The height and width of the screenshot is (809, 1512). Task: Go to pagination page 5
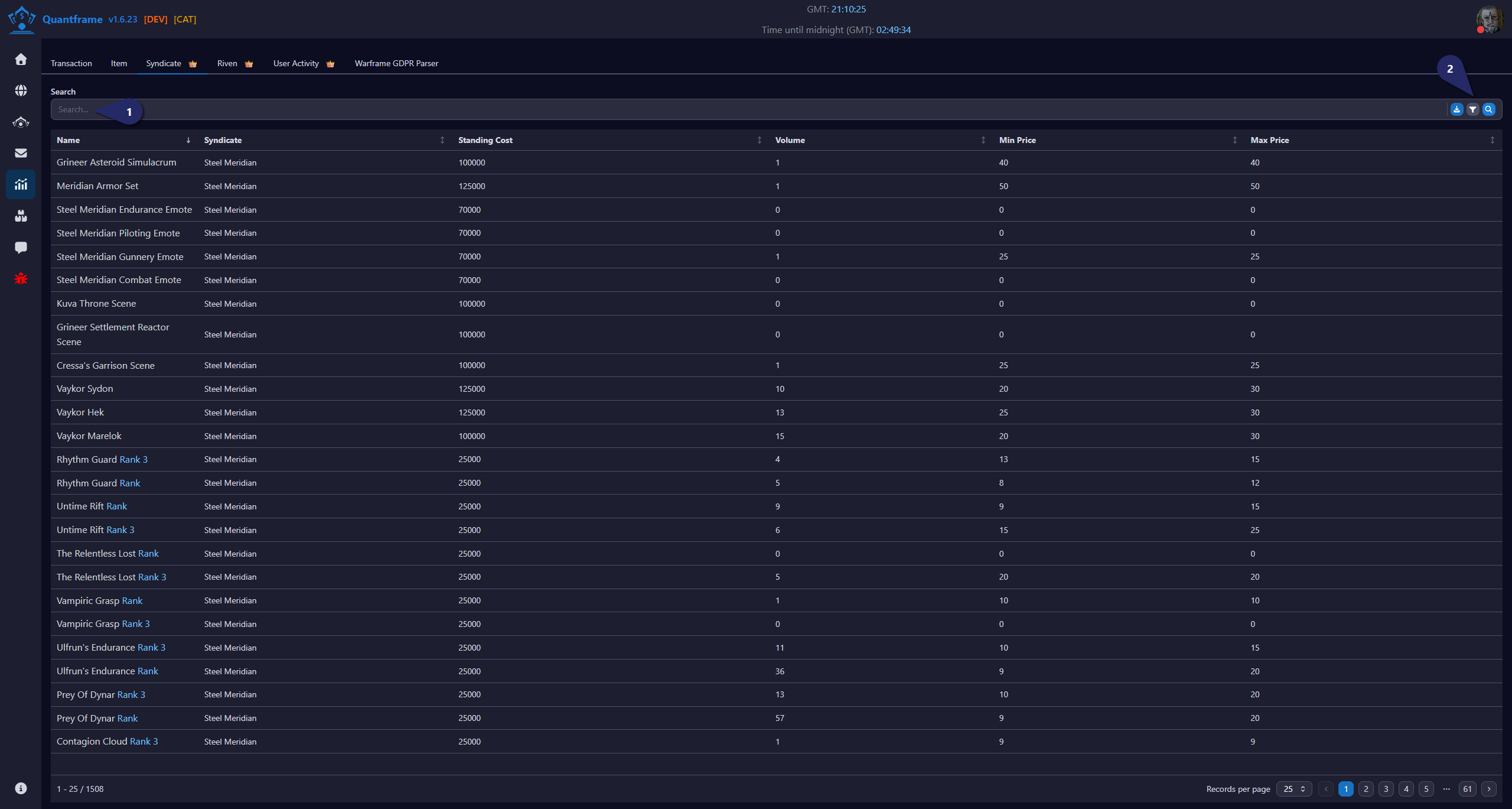pyautogui.click(x=1426, y=789)
